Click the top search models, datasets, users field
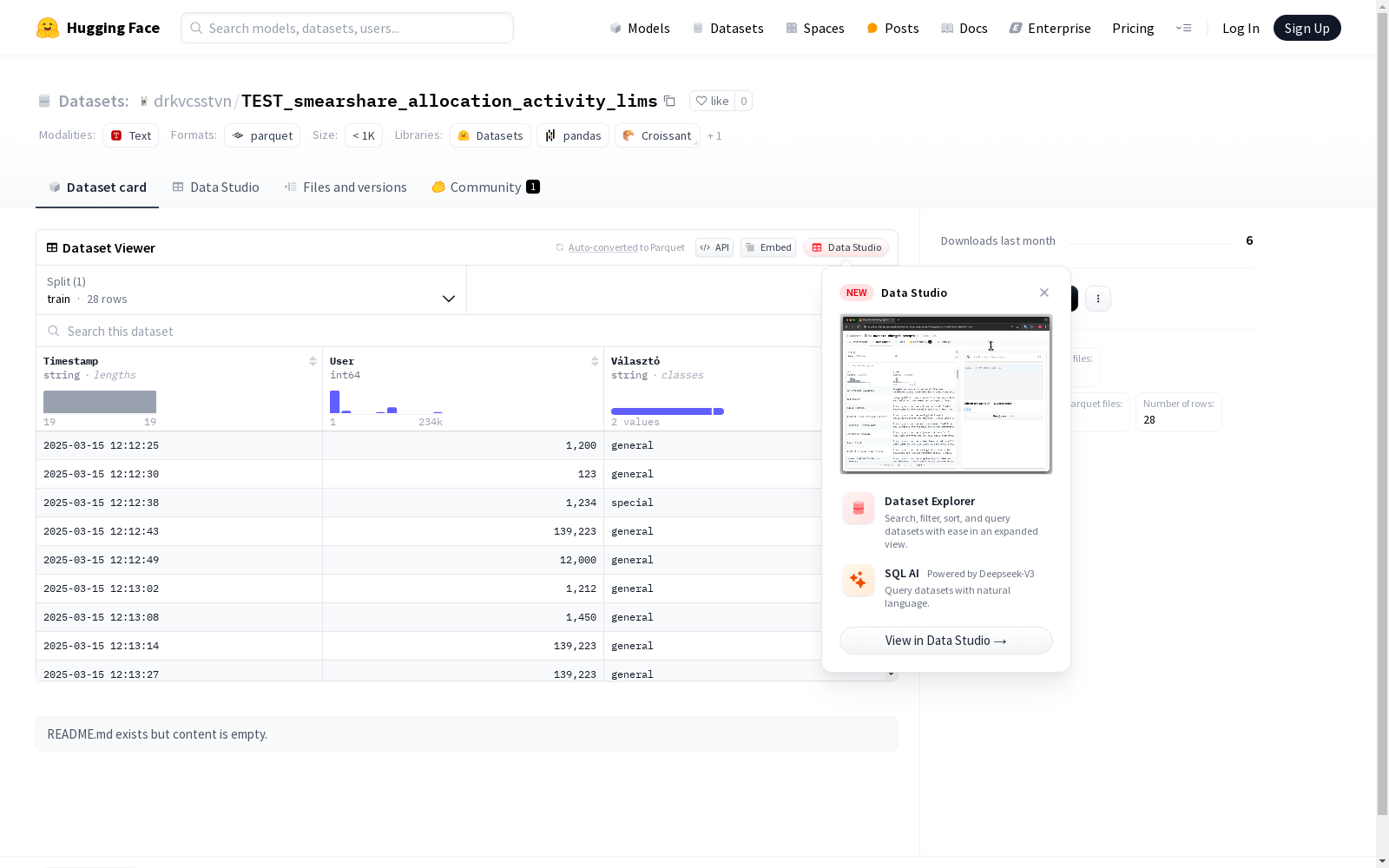This screenshot has width=1389, height=868. coord(347,28)
